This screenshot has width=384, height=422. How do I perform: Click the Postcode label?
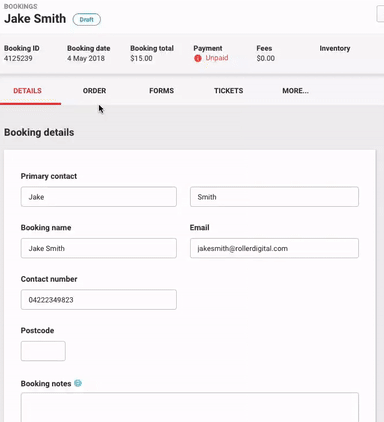tap(37, 330)
